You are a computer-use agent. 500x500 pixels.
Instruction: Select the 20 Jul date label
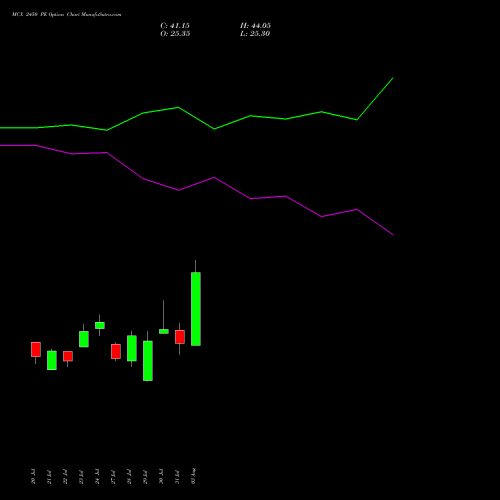click(33, 477)
